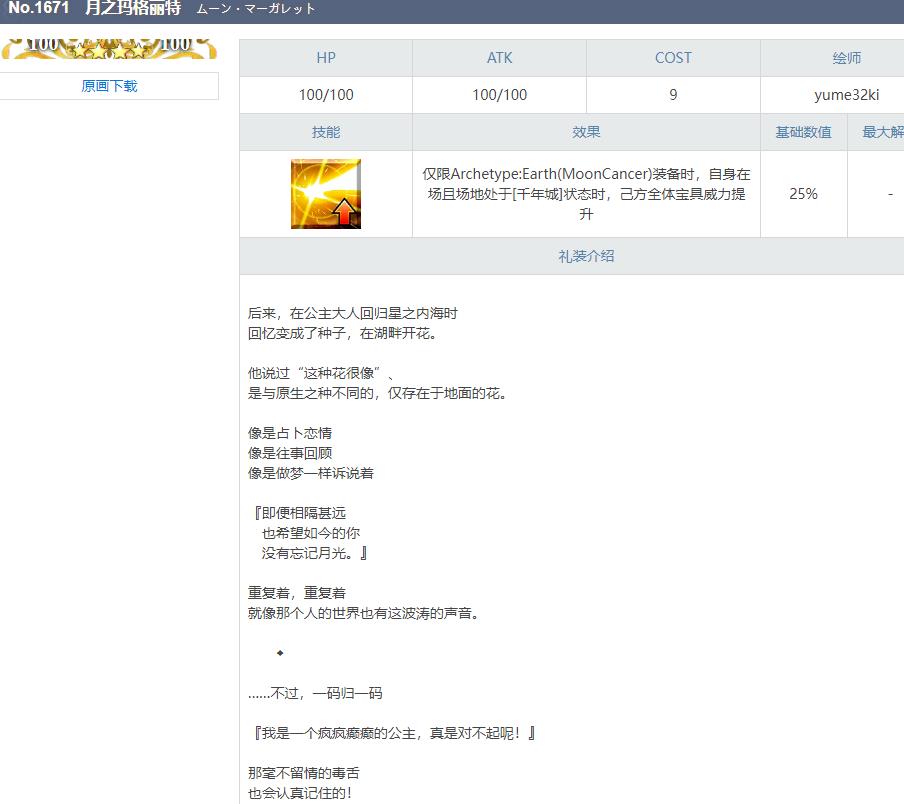Select the 效果 effect column header
Screen dimensions: 904x804
pyautogui.click(x=586, y=132)
